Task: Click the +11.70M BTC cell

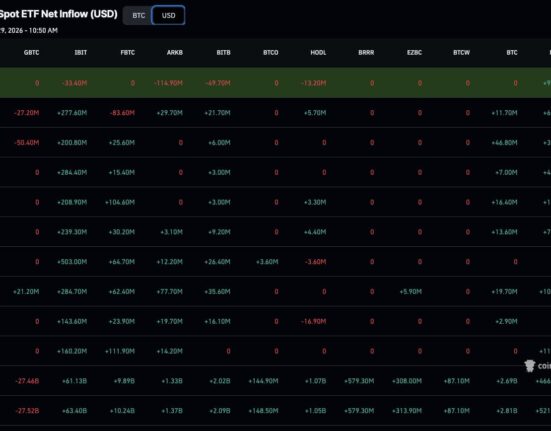Action: 504,113
